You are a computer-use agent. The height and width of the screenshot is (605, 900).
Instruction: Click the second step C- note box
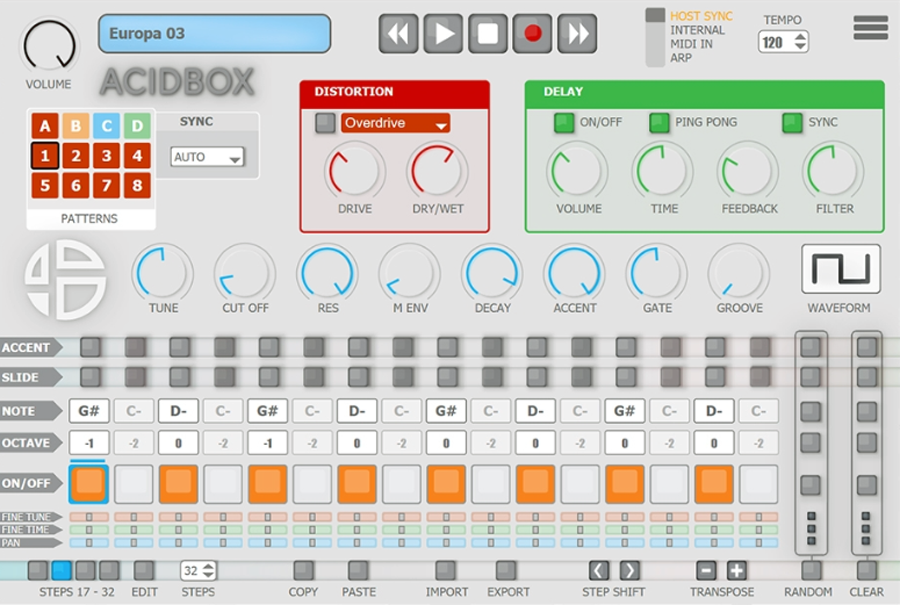pos(134,411)
